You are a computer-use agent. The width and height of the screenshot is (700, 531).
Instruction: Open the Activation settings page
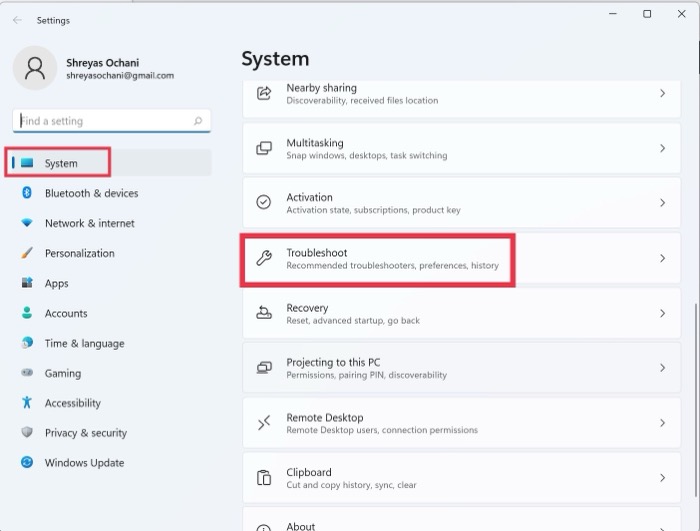pyautogui.click(x=462, y=203)
